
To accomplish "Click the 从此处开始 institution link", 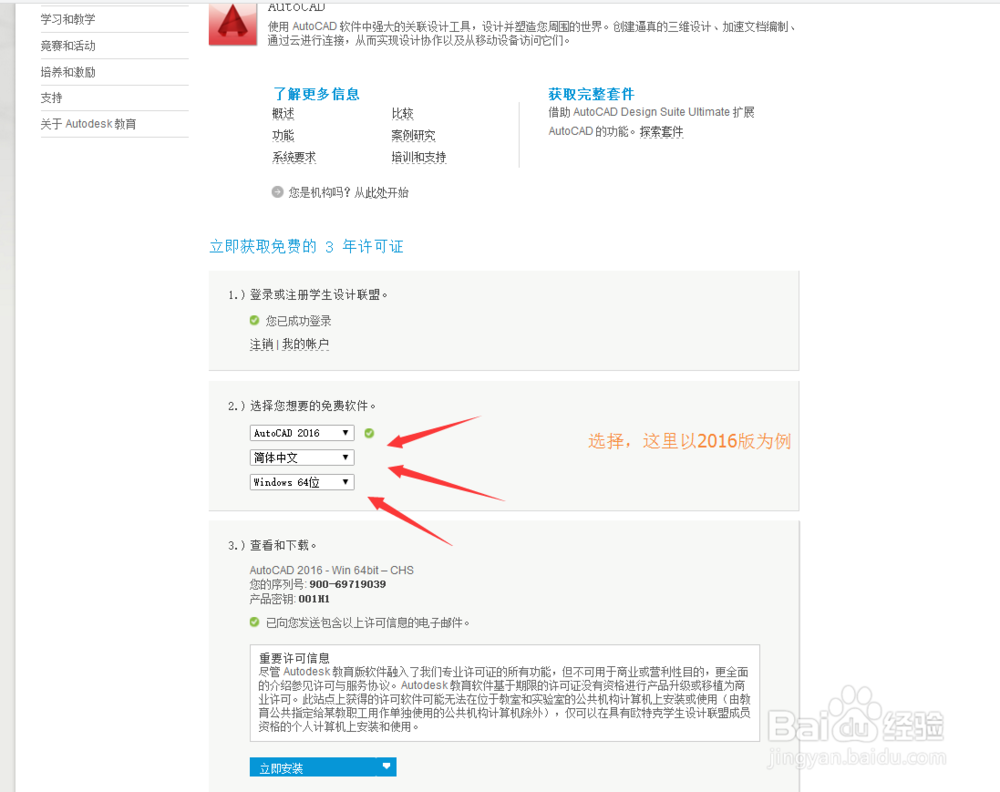I will coord(381,193).
